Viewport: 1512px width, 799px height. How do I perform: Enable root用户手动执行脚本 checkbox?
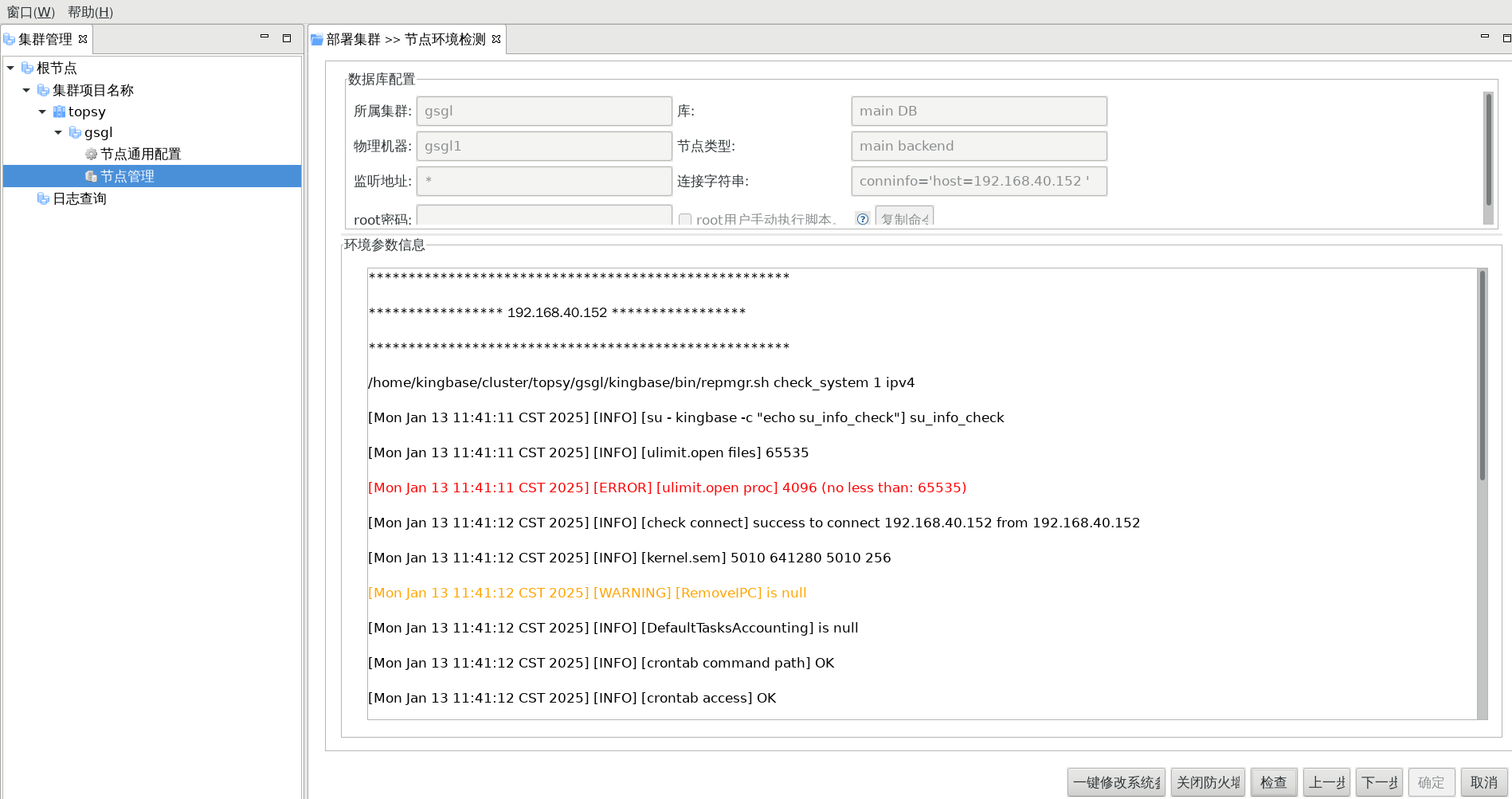pyautogui.click(x=685, y=219)
